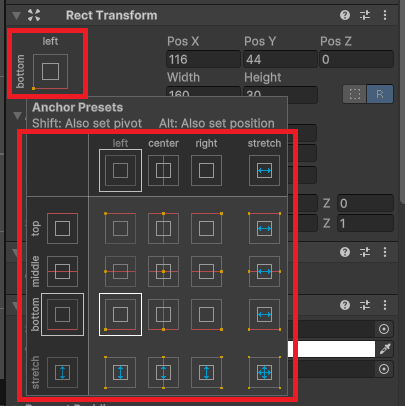Open Rect Transform help reference
405x406 pixels.
click(x=345, y=15)
